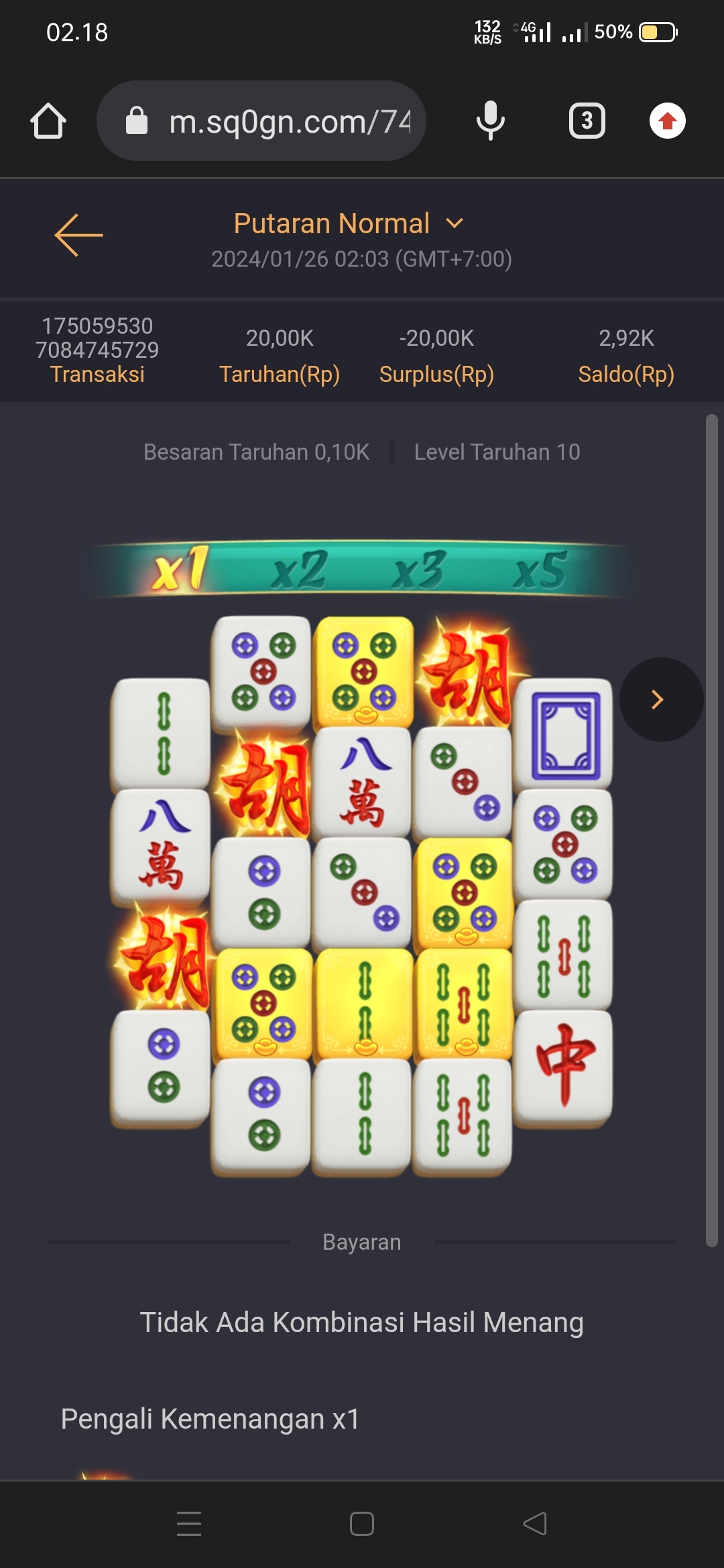This screenshot has width=724, height=1568.
Task: Tap the Saldo(Rp) balance label
Action: [626, 374]
